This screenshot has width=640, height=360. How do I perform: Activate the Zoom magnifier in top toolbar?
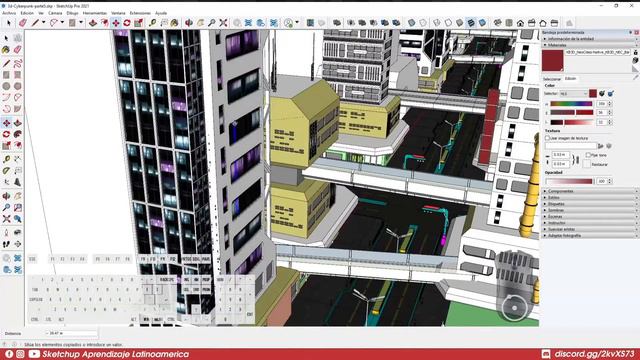tap(212, 23)
